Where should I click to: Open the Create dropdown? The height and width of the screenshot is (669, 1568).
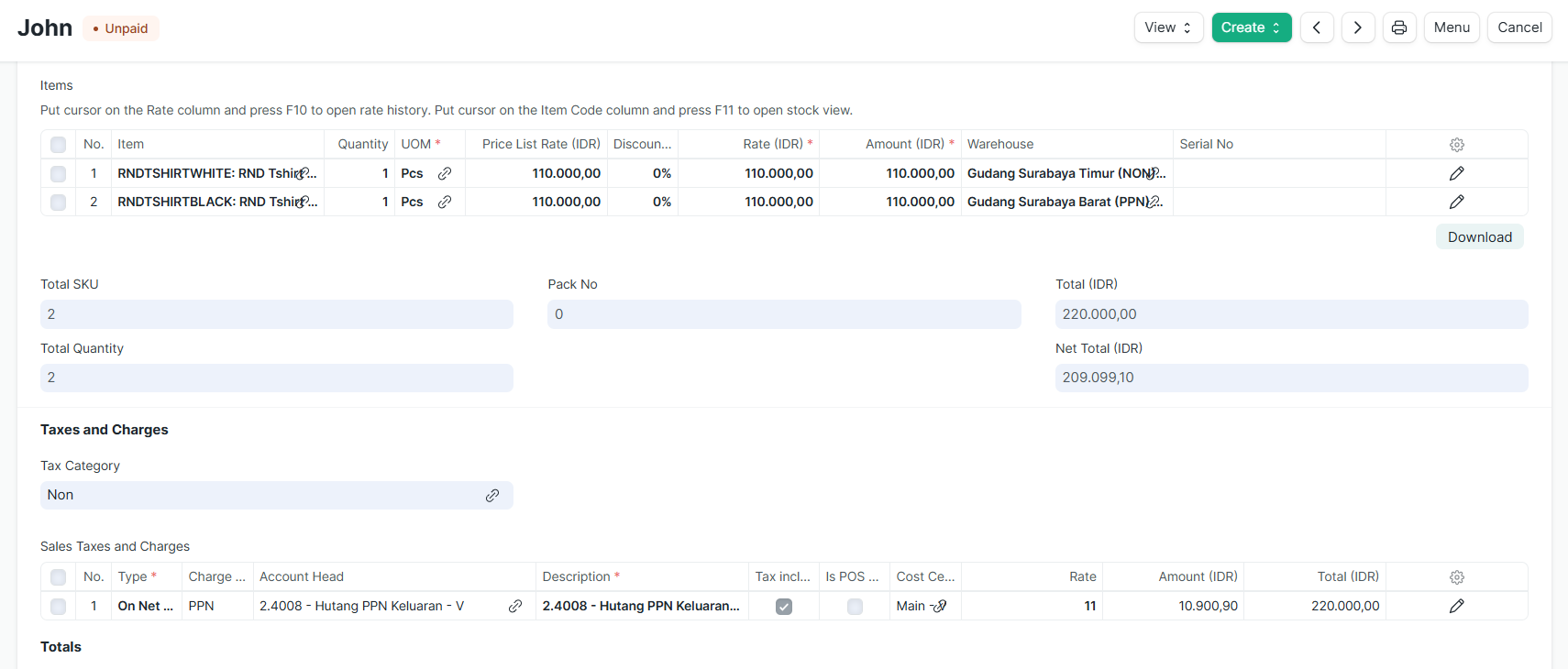[1252, 27]
